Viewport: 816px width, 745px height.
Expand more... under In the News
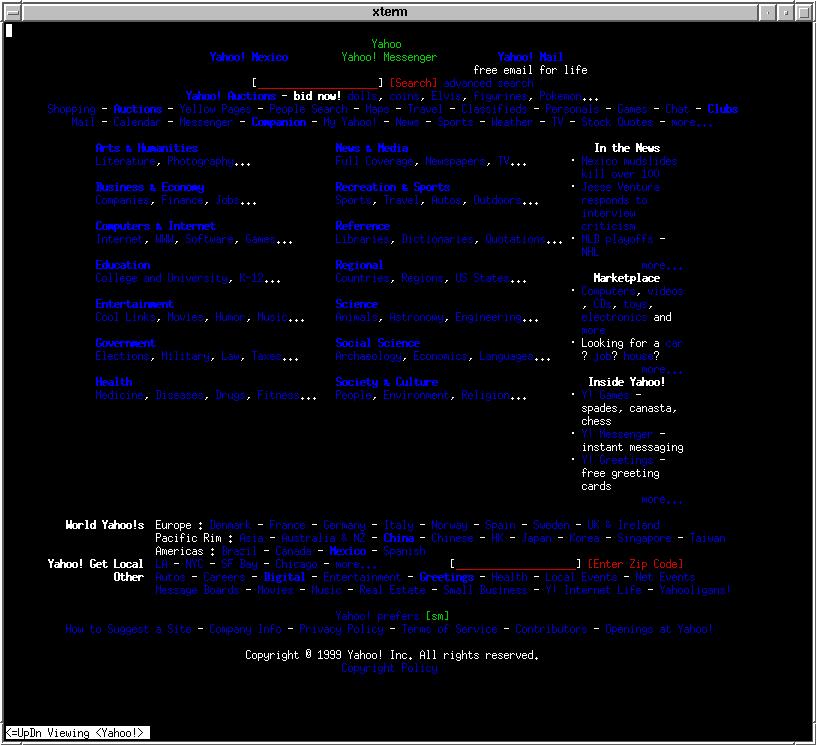tap(662, 266)
